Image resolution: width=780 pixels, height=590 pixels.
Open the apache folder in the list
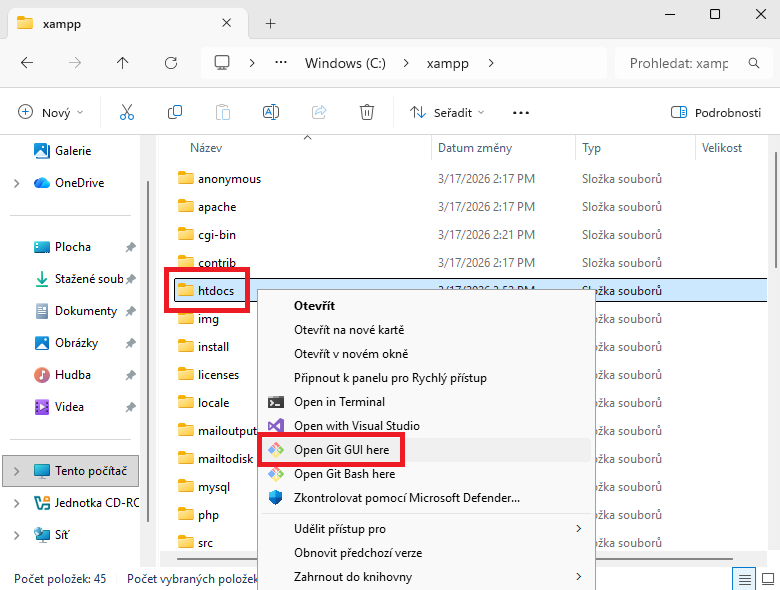(217, 207)
